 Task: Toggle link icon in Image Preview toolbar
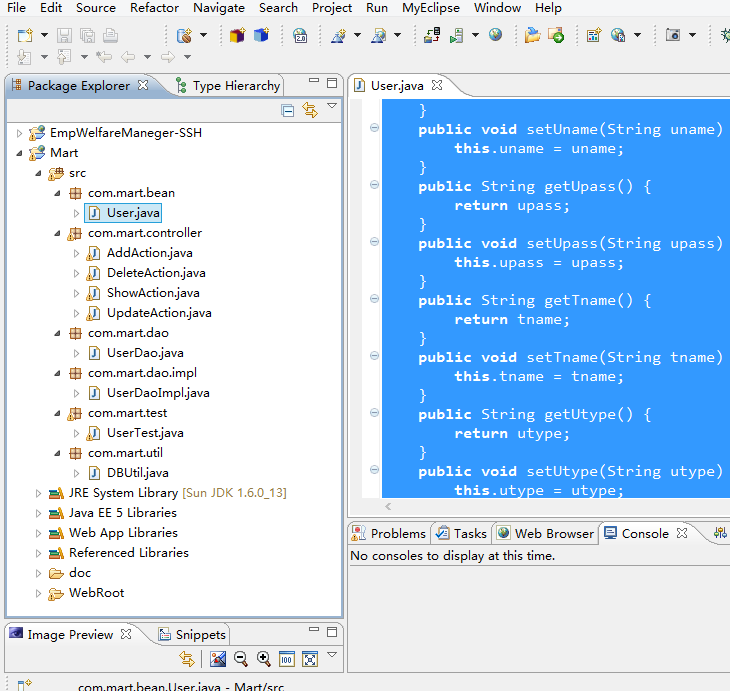(x=187, y=659)
